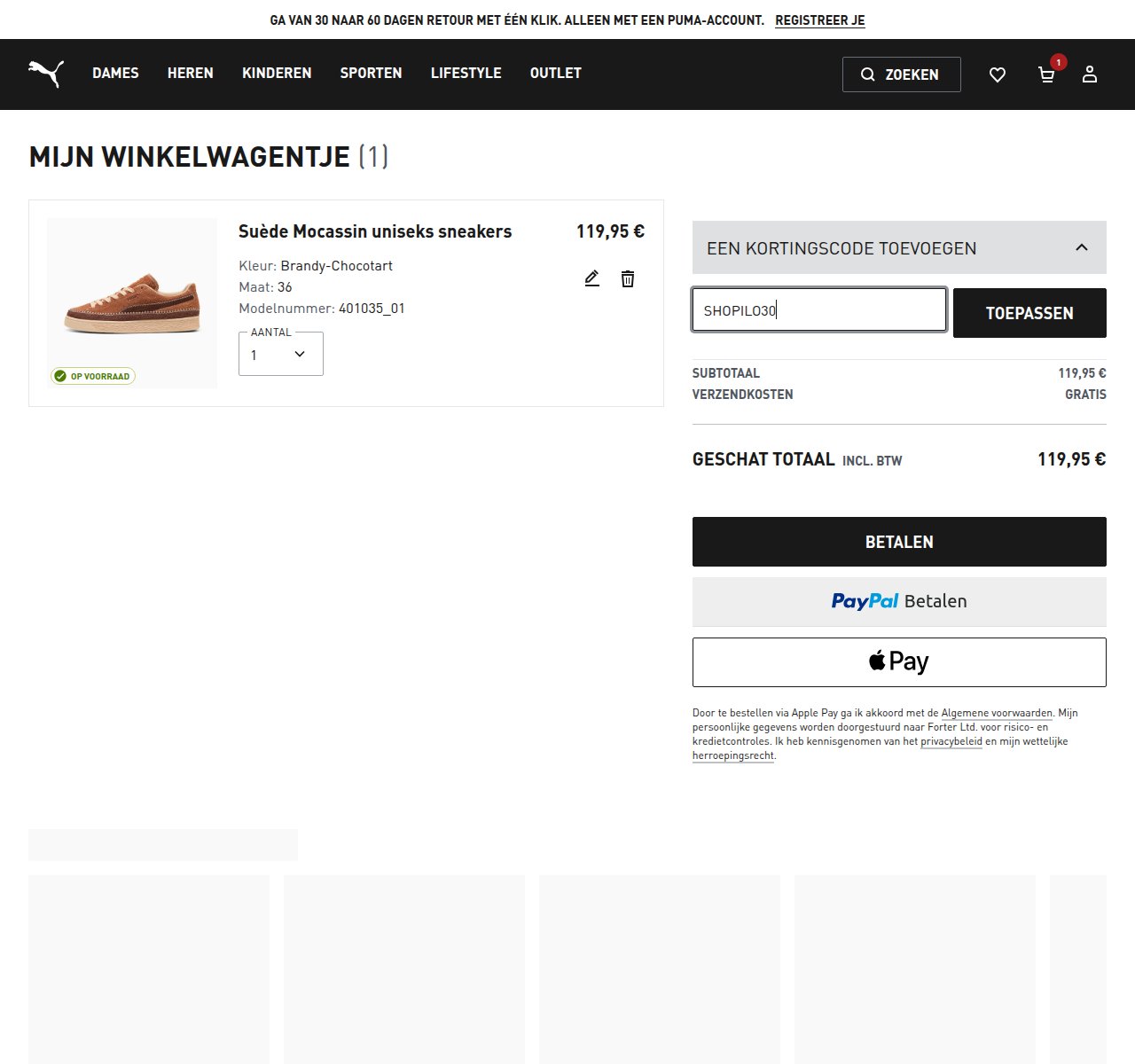This screenshot has height=1064, width=1135.
Task: Click the Modelnummer 401035_01 text
Action: 322,309
